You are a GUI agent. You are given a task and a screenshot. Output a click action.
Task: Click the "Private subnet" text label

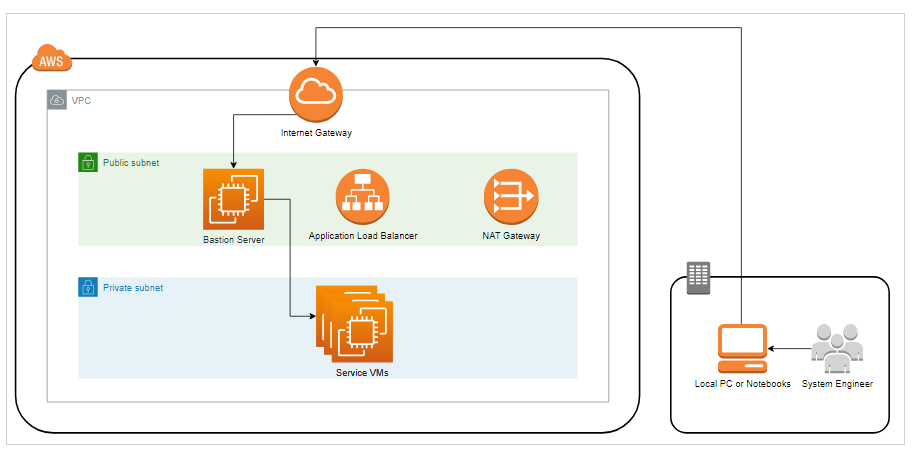(133, 288)
